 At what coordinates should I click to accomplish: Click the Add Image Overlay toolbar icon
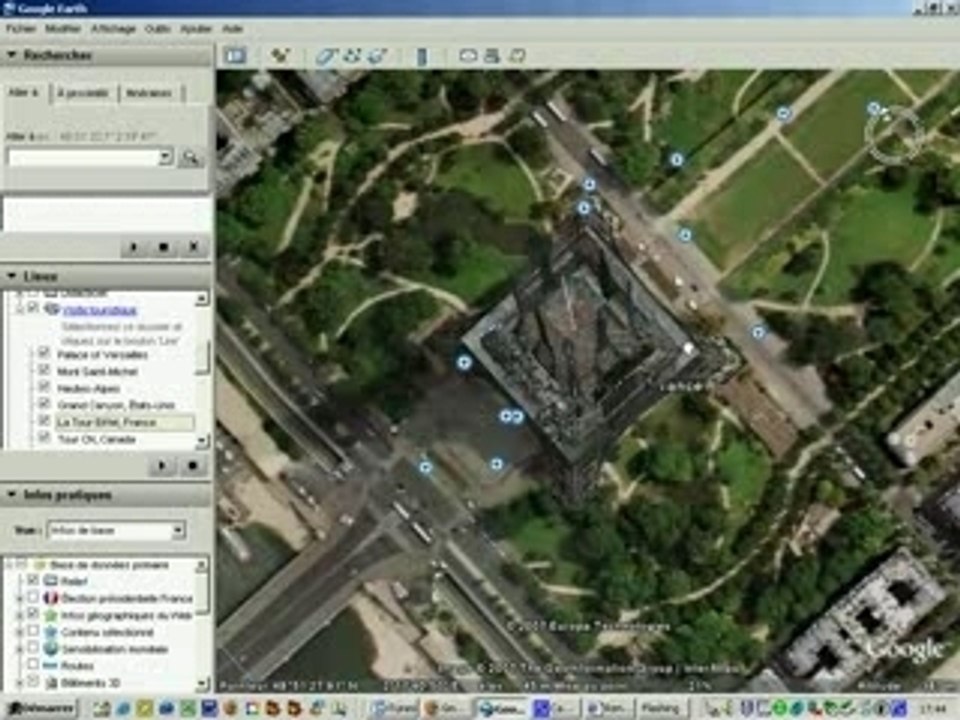point(376,56)
